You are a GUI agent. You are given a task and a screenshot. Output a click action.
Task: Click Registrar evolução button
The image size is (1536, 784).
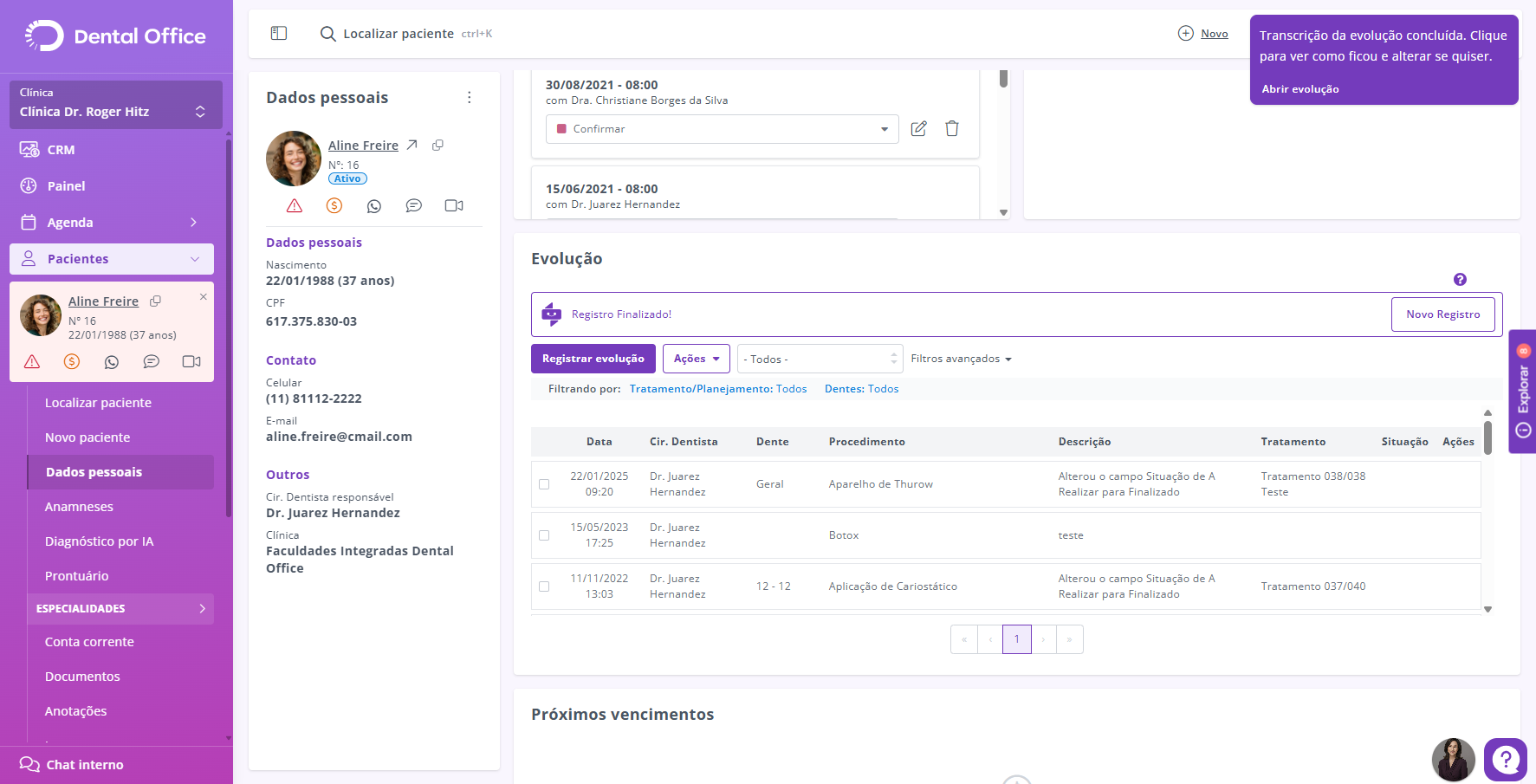point(593,359)
